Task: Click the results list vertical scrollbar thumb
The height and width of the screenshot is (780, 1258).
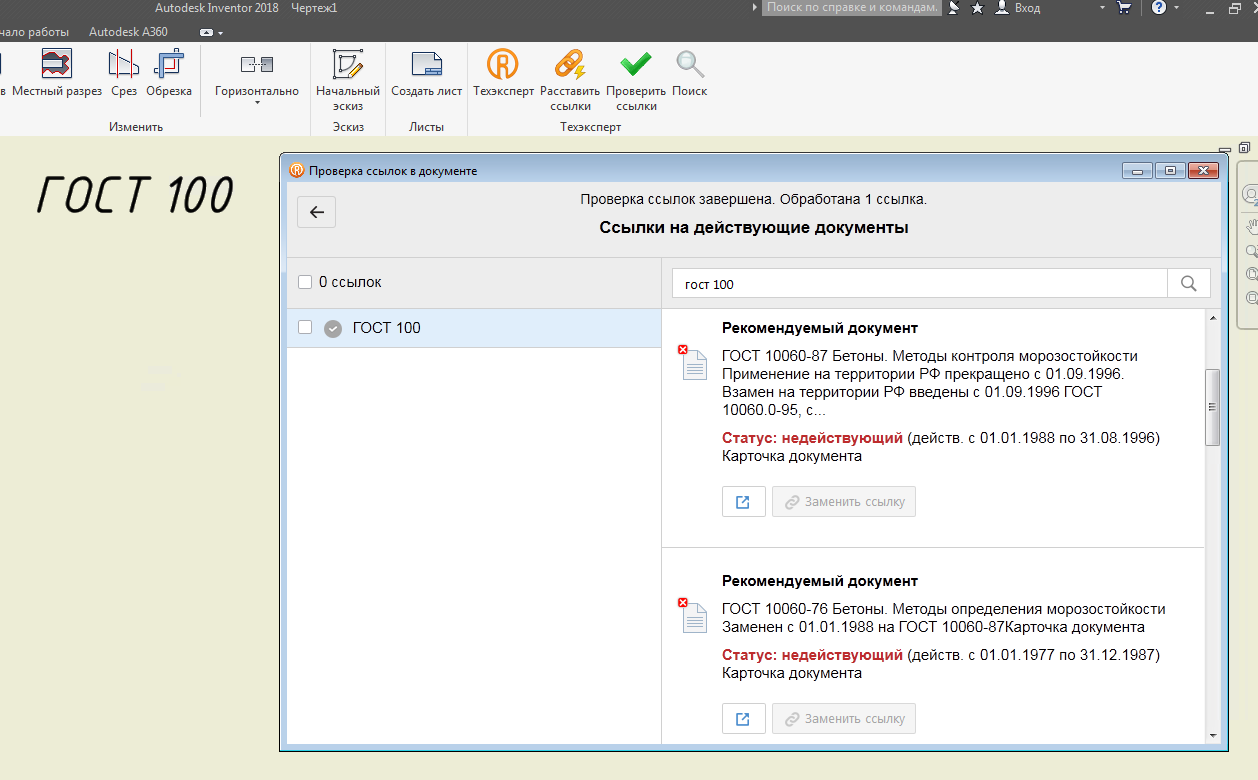Action: (1213, 407)
